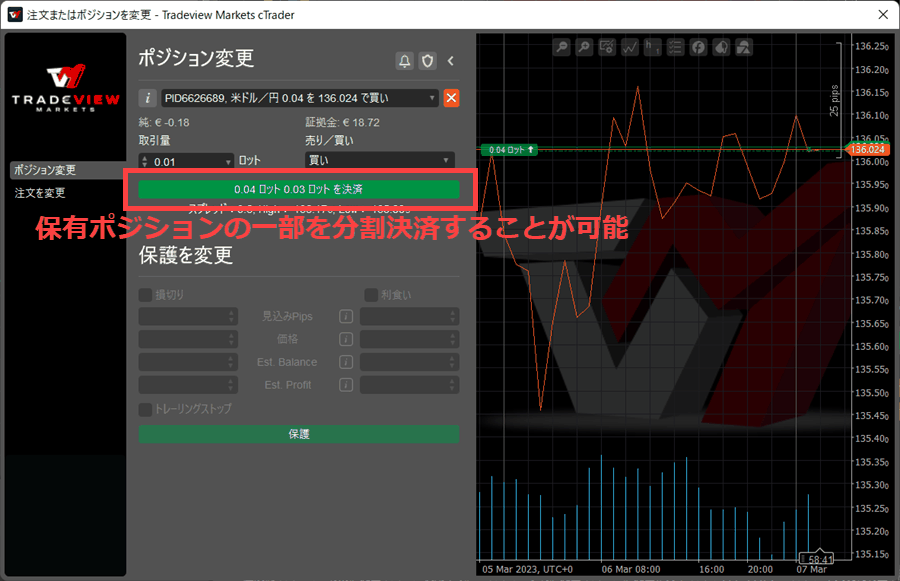This screenshot has width=900, height=581.
Task: Open the line chart type icon
Action: (631, 46)
